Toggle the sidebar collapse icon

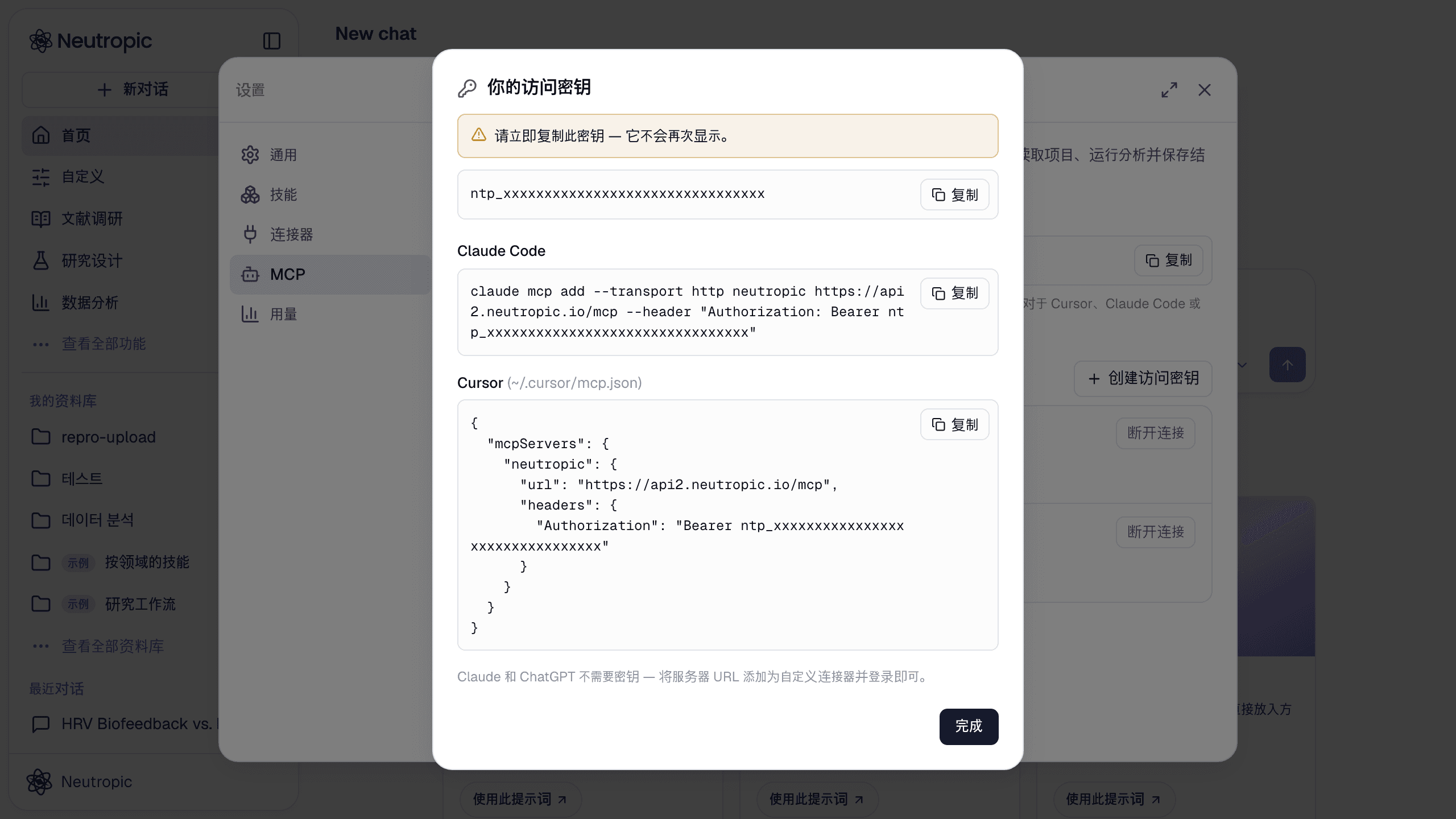point(272,41)
